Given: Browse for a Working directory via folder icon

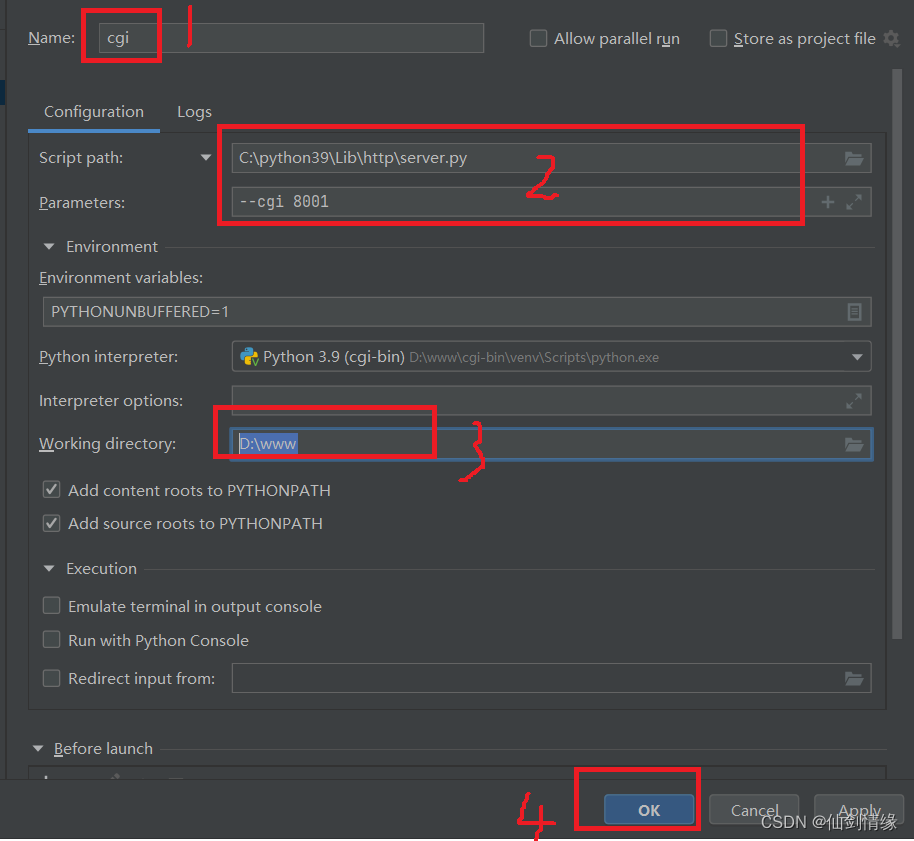Looking at the screenshot, I should (854, 444).
